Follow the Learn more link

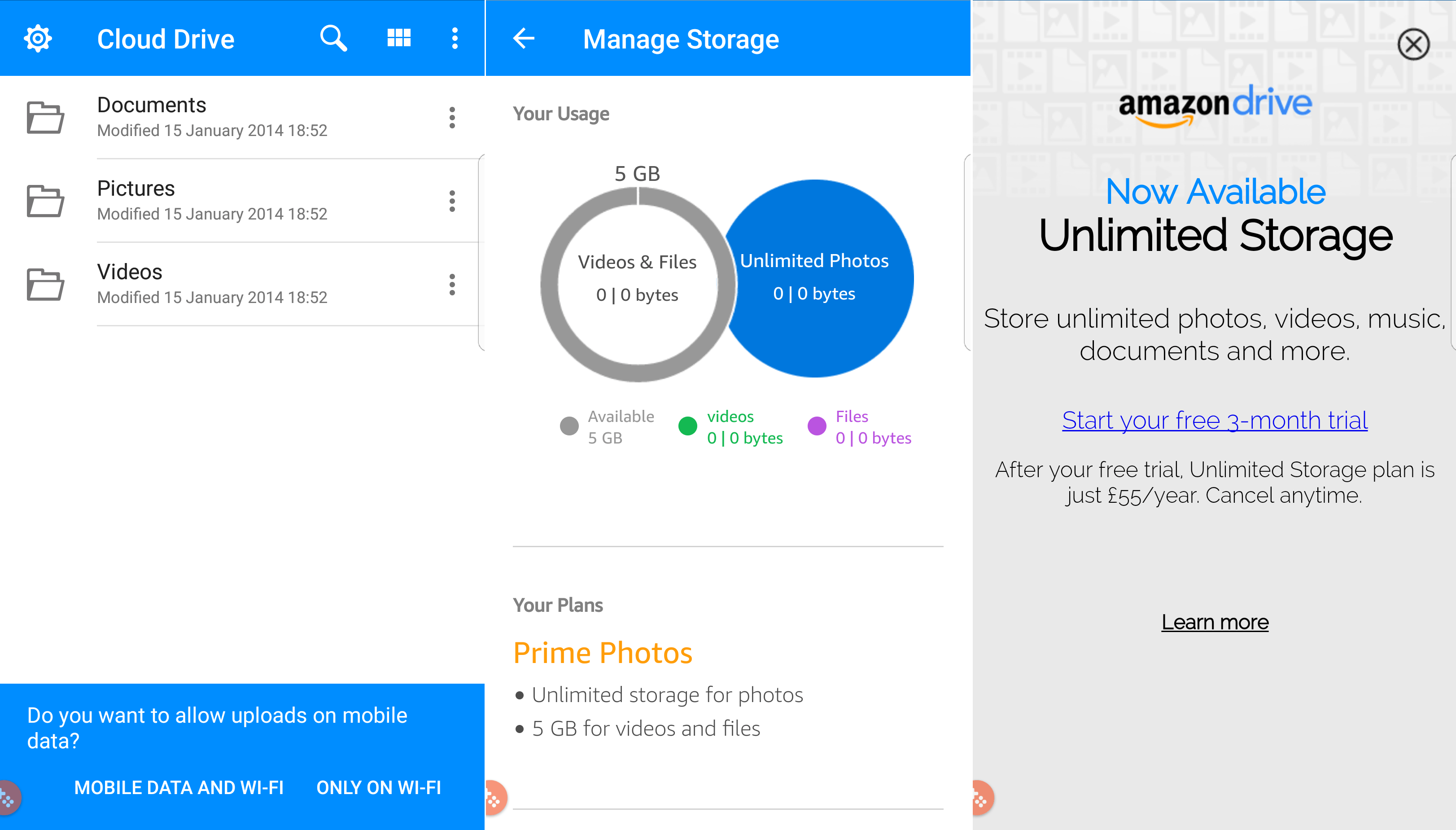[1215, 622]
